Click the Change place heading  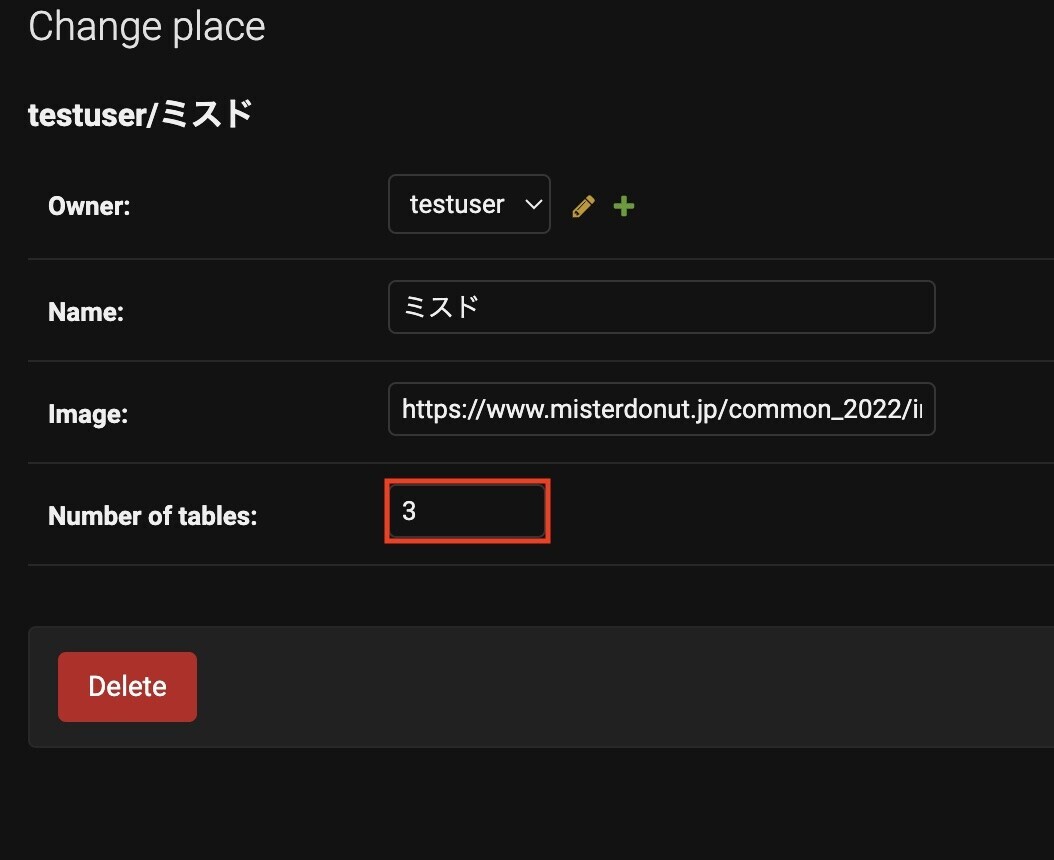click(x=147, y=27)
